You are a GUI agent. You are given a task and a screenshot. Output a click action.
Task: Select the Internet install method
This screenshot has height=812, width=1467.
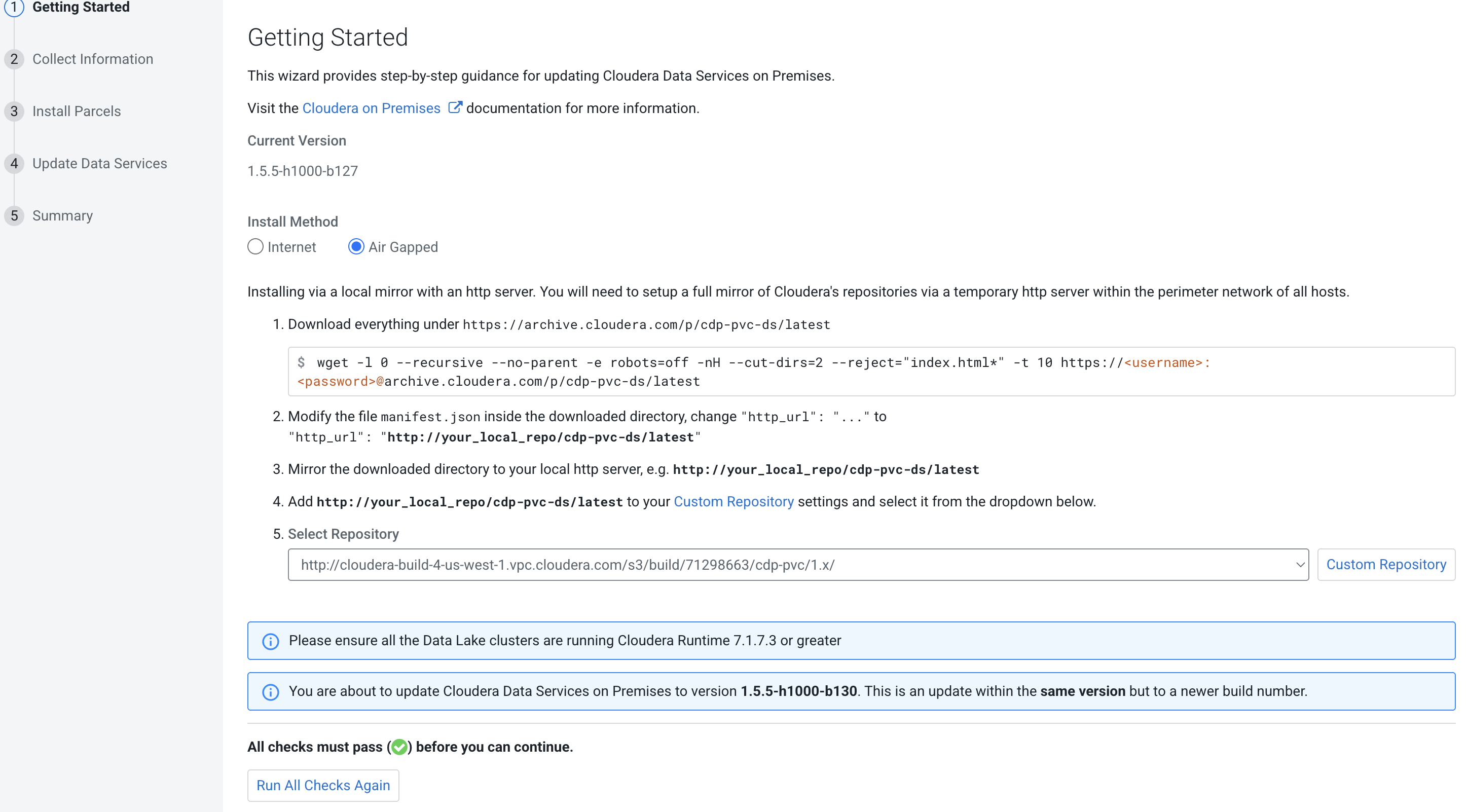255,246
